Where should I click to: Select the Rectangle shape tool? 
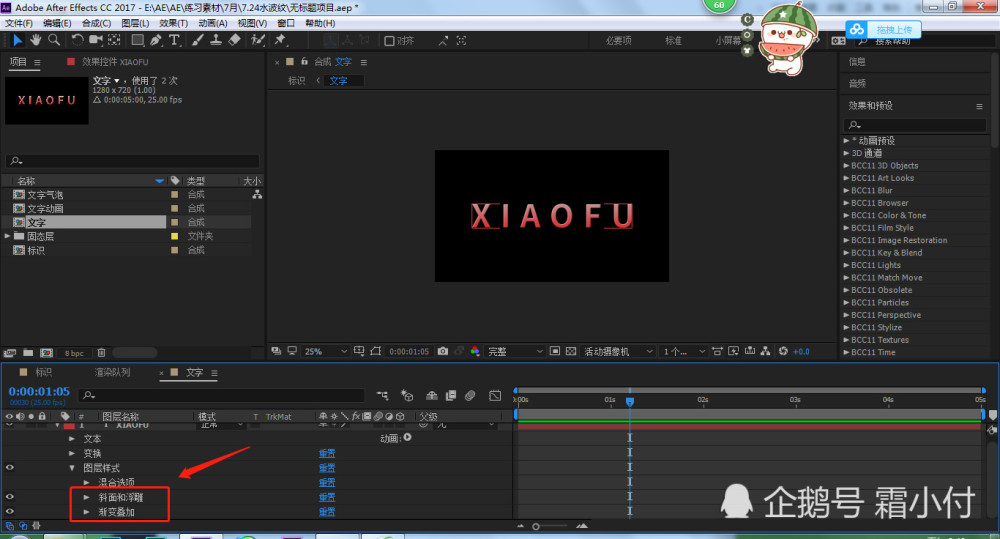(137, 40)
